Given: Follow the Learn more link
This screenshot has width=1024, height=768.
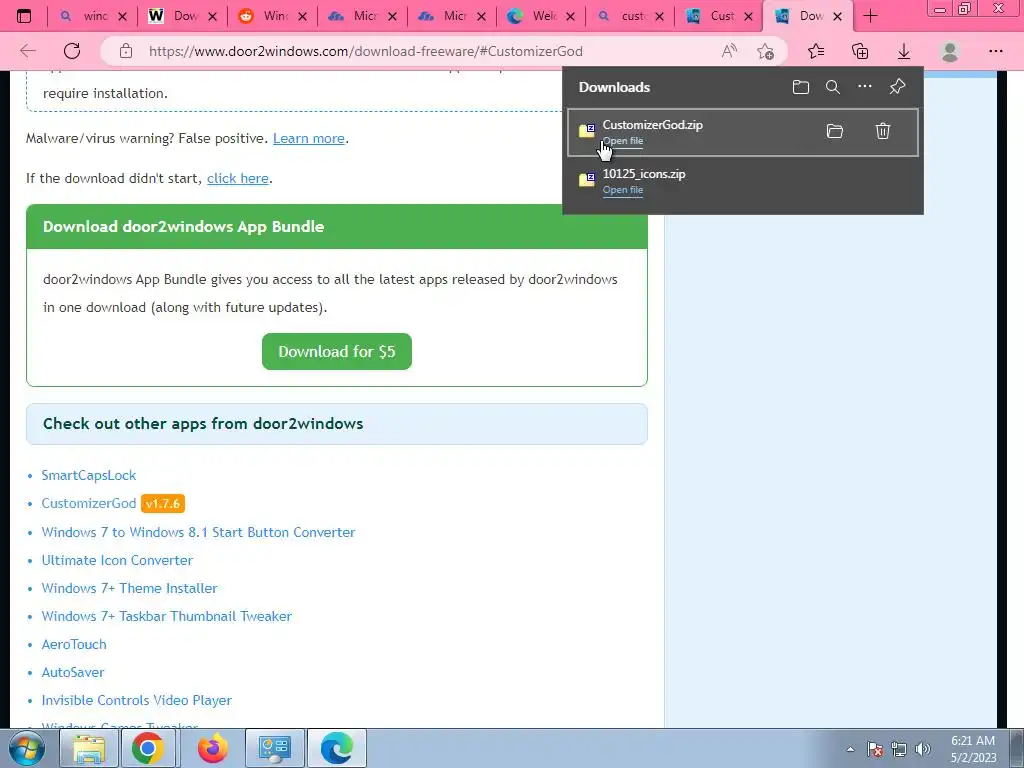Looking at the screenshot, I should tap(308, 138).
